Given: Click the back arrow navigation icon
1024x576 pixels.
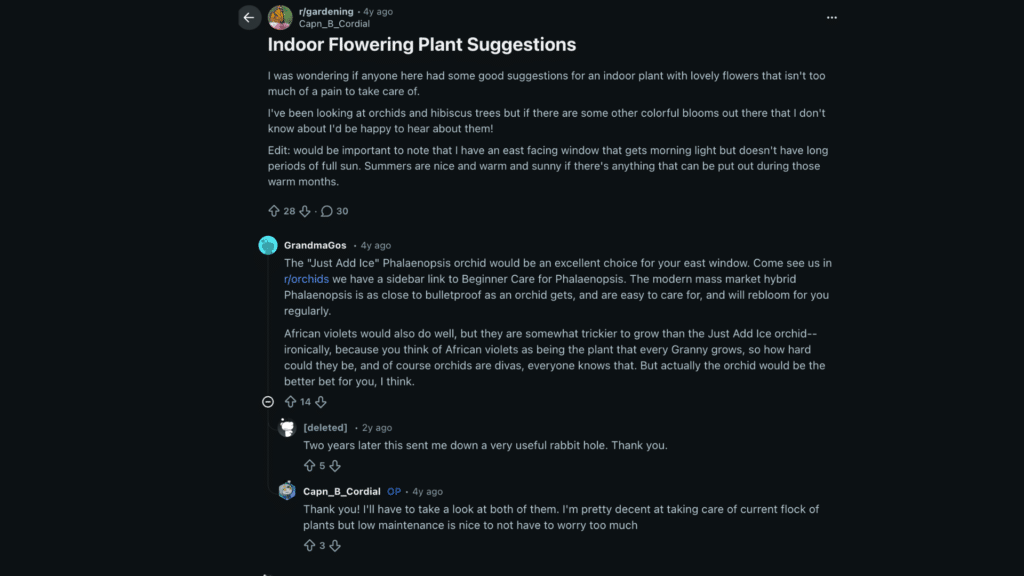Looking at the screenshot, I should tap(249, 17).
